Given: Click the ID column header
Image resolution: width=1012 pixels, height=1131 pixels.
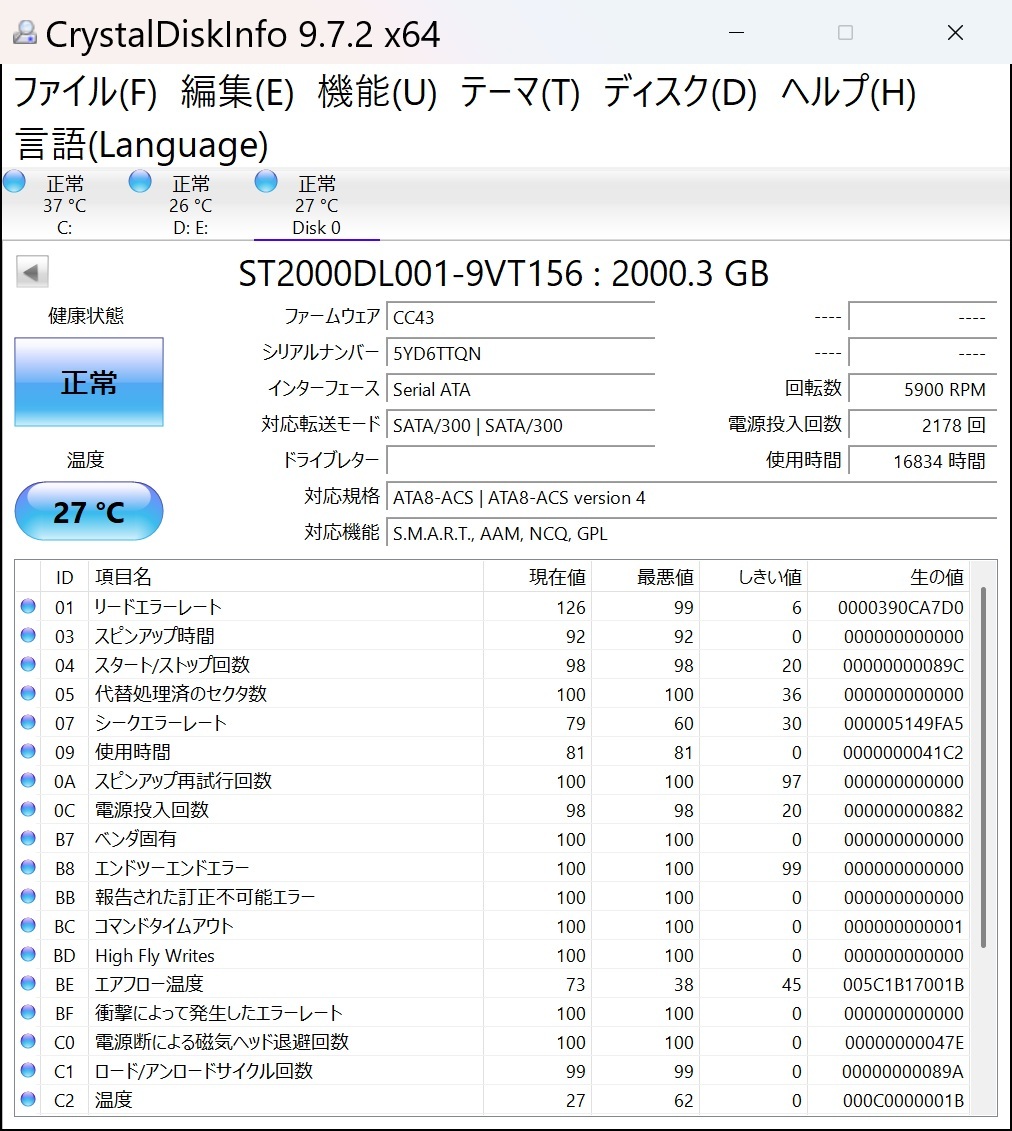Looking at the screenshot, I should click(64, 576).
